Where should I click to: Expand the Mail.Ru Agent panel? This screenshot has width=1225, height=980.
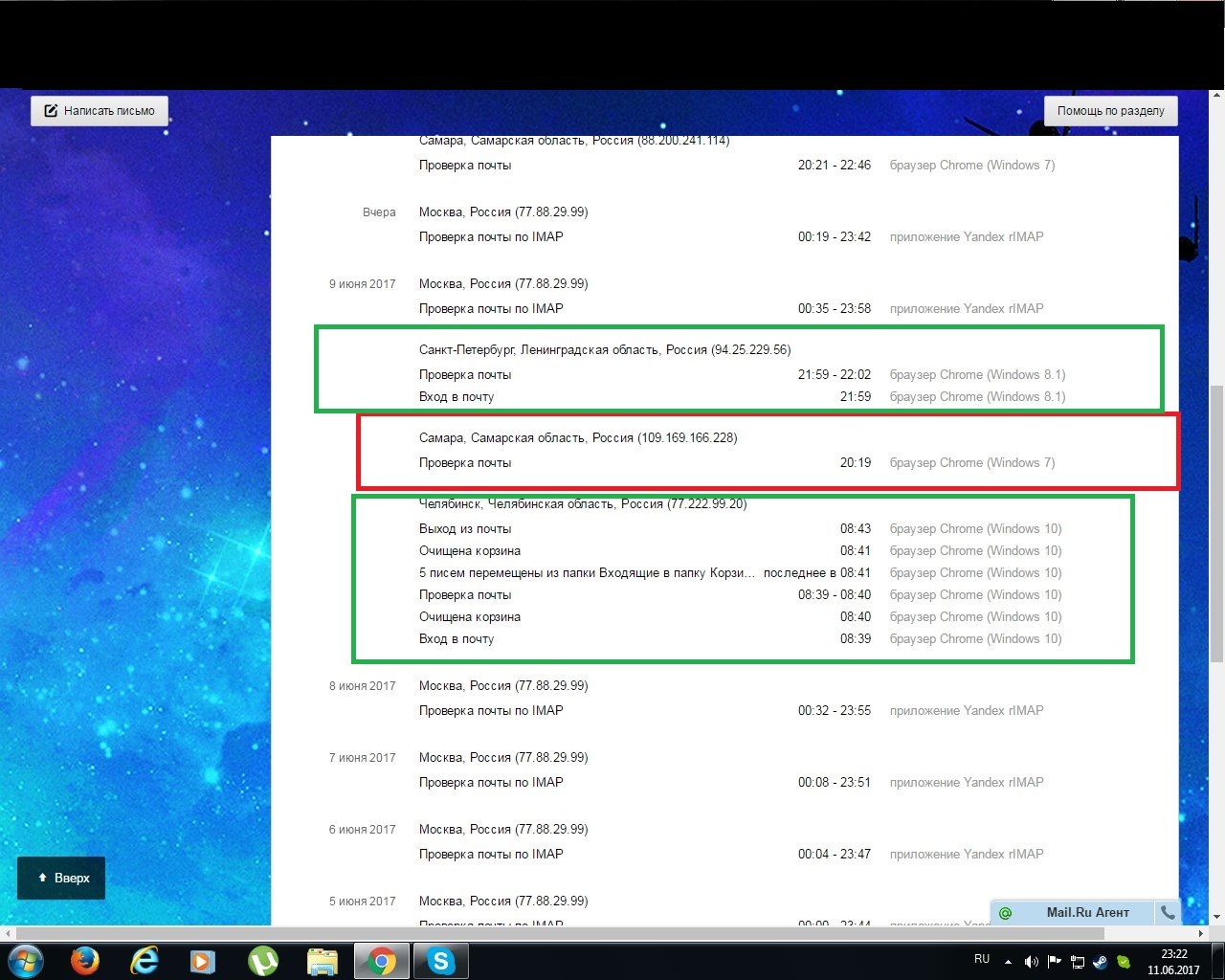[x=1086, y=913]
